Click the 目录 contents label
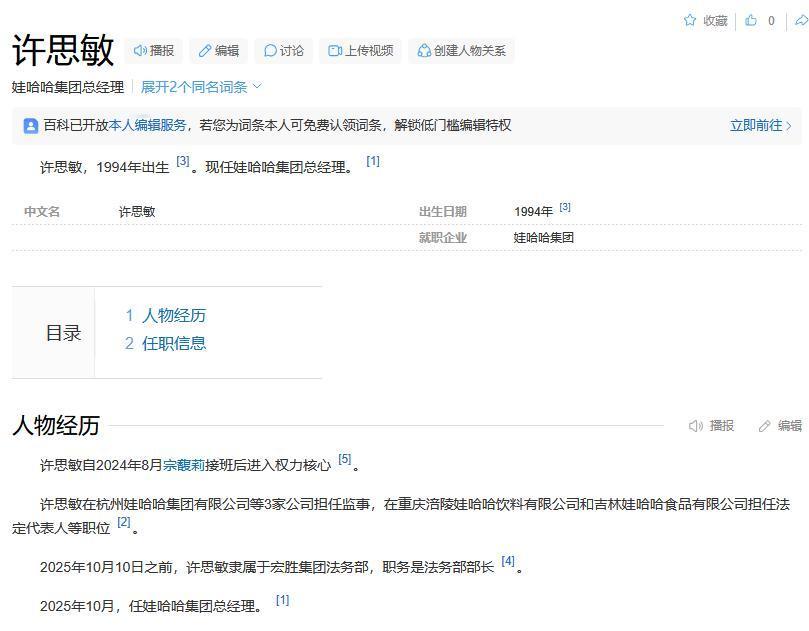 63,333
